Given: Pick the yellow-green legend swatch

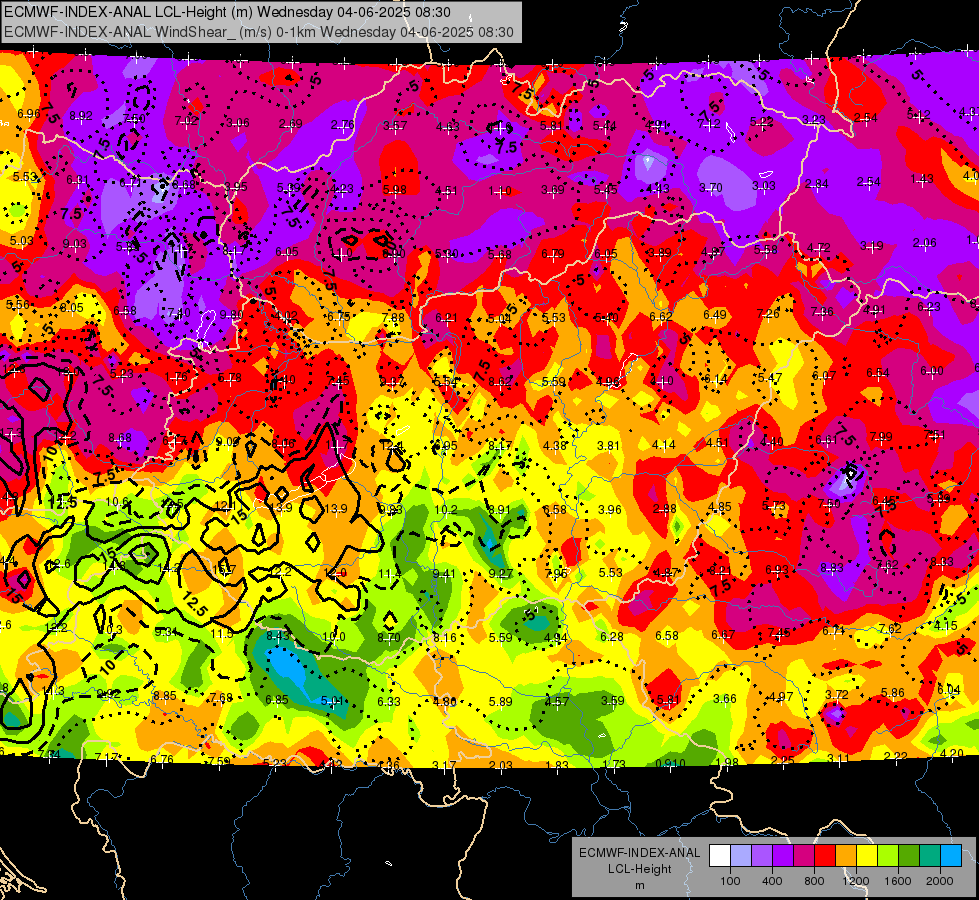Looking at the screenshot, I should tap(888, 856).
